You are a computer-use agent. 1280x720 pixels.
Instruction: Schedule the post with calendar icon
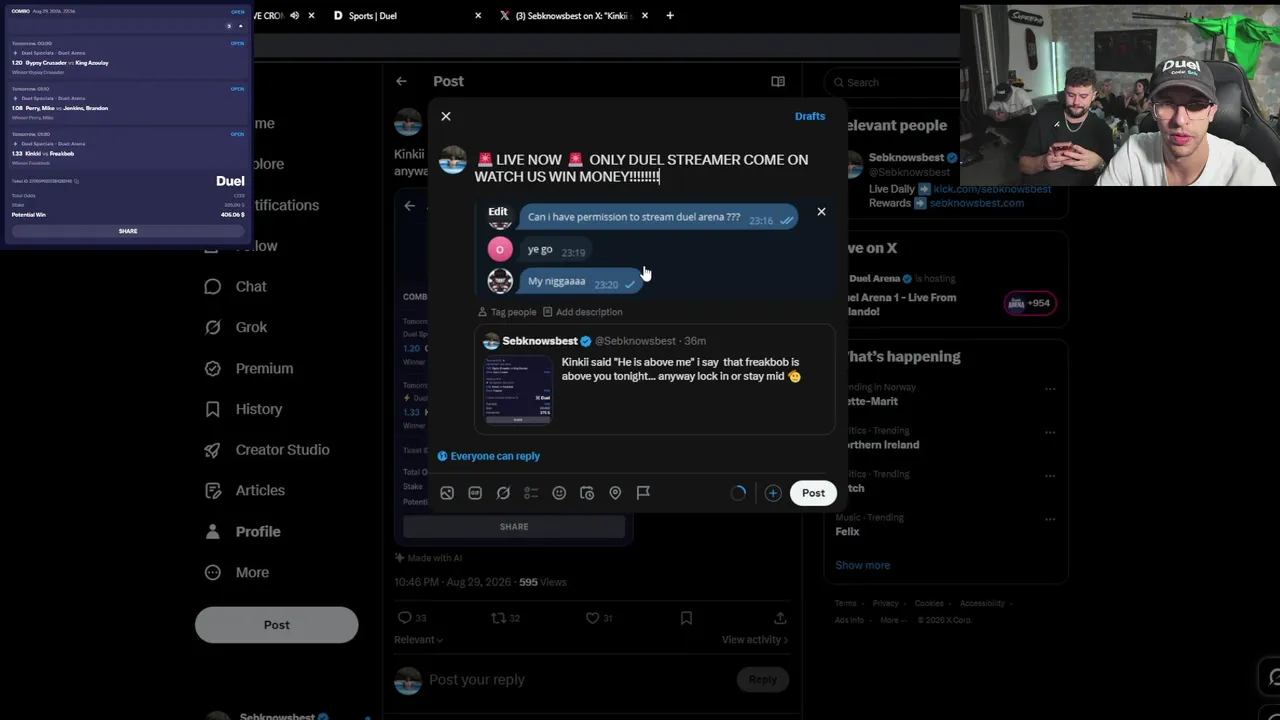pyautogui.click(x=587, y=493)
